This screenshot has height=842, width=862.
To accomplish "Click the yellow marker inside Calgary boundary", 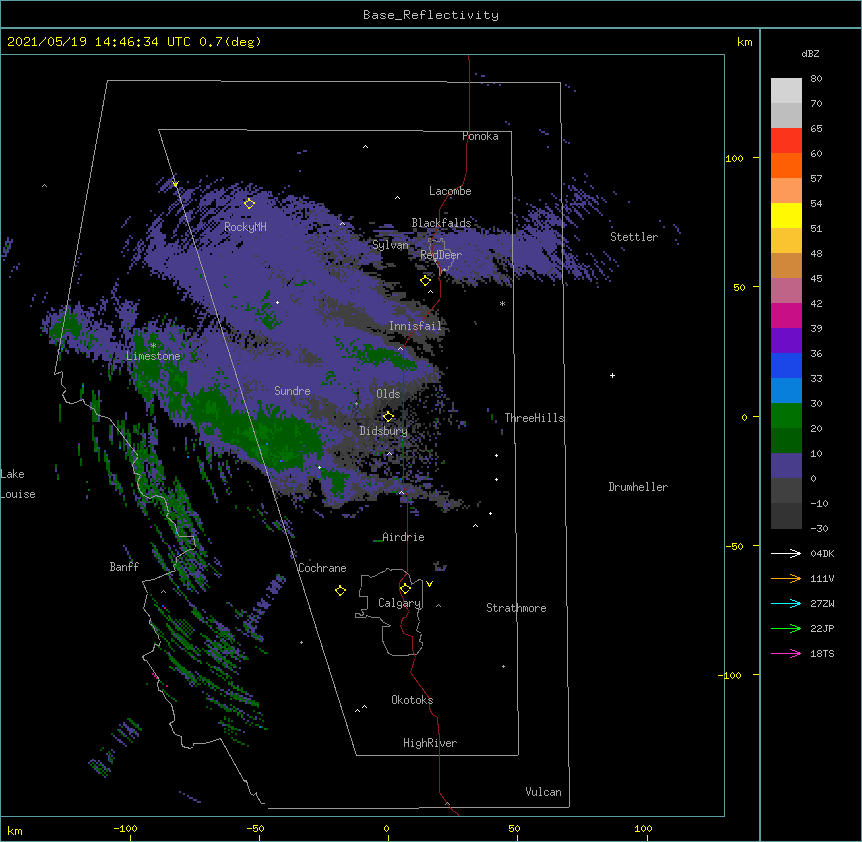I will pos(405,589).
